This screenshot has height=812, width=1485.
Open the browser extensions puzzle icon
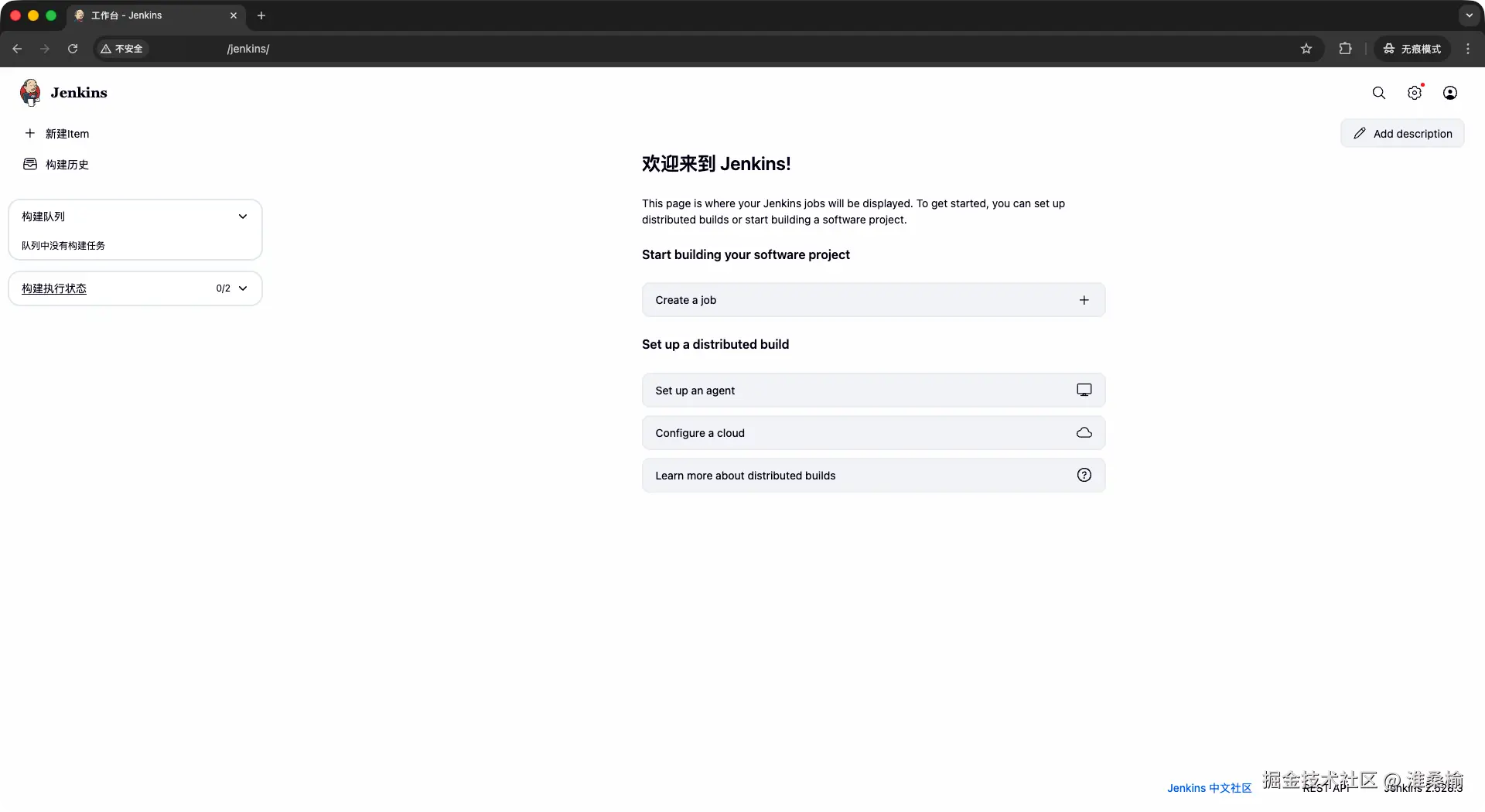pyautogui.click(x=1346, y=49)
